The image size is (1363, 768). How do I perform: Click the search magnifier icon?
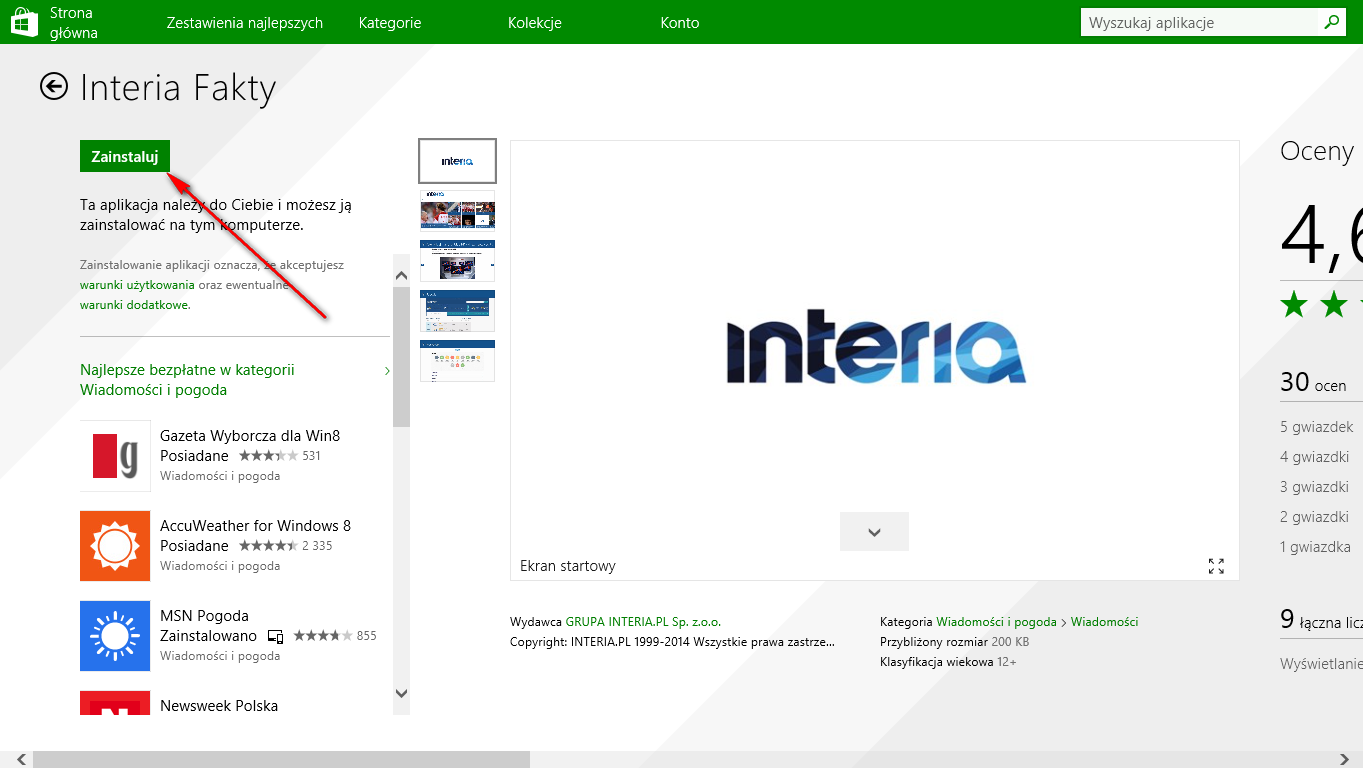[x=1331, y=22]
